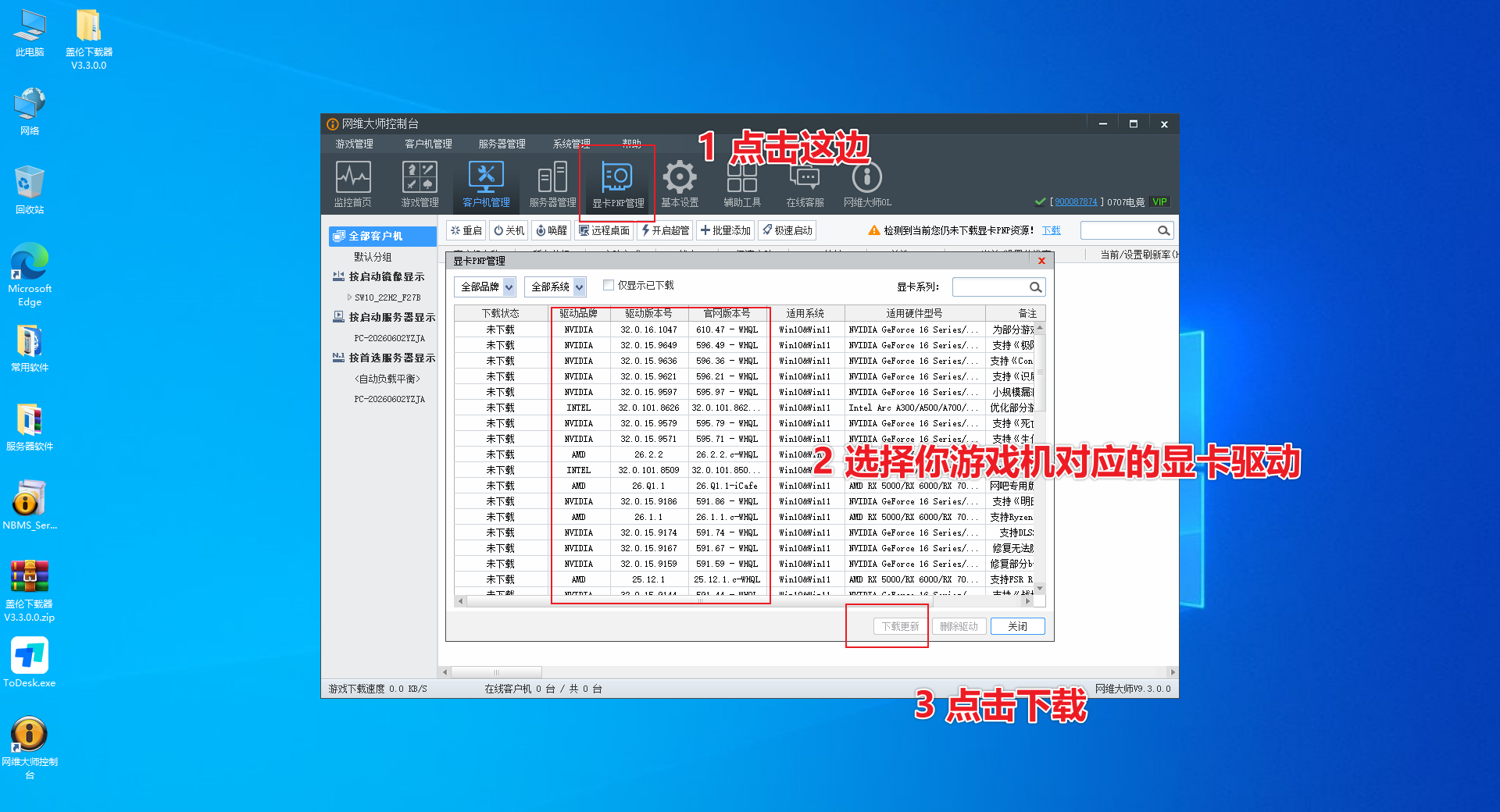Open the 辅助工具 grid icon
Viewport: 1500px width, 812px height.
pyautogui.click(x=742, y=184)
